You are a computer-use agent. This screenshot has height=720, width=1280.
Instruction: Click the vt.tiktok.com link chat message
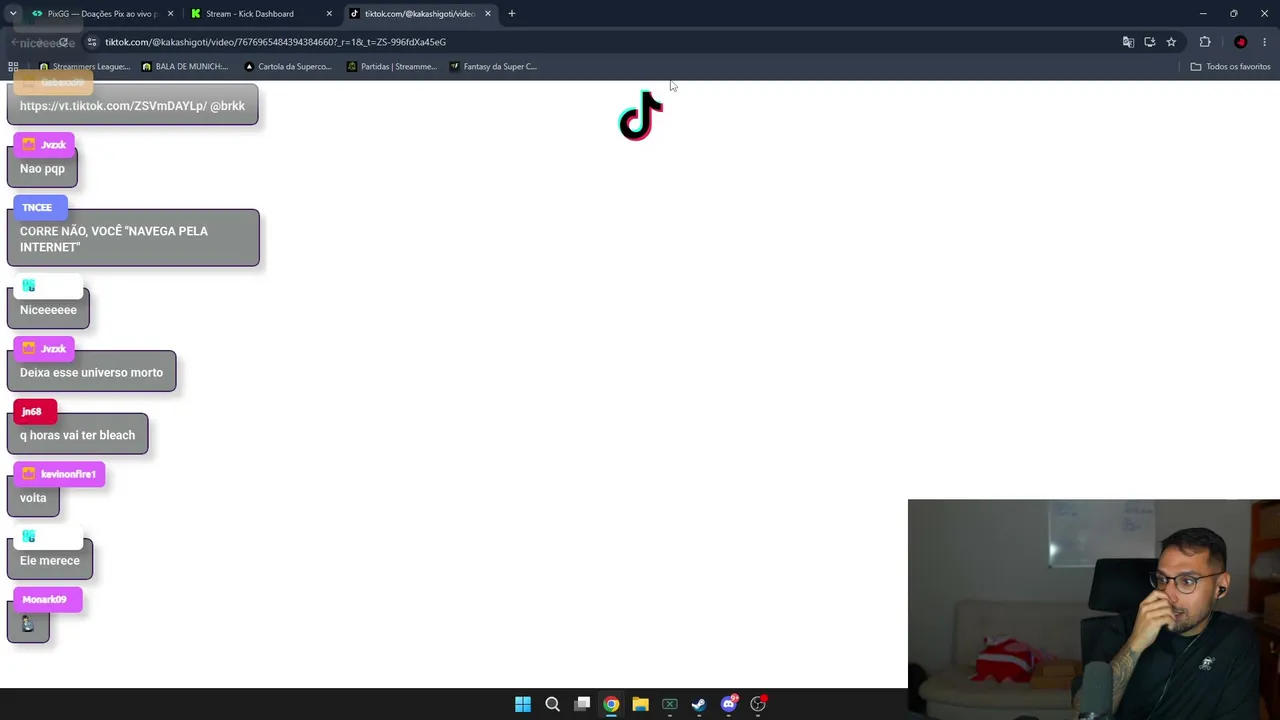132,105
